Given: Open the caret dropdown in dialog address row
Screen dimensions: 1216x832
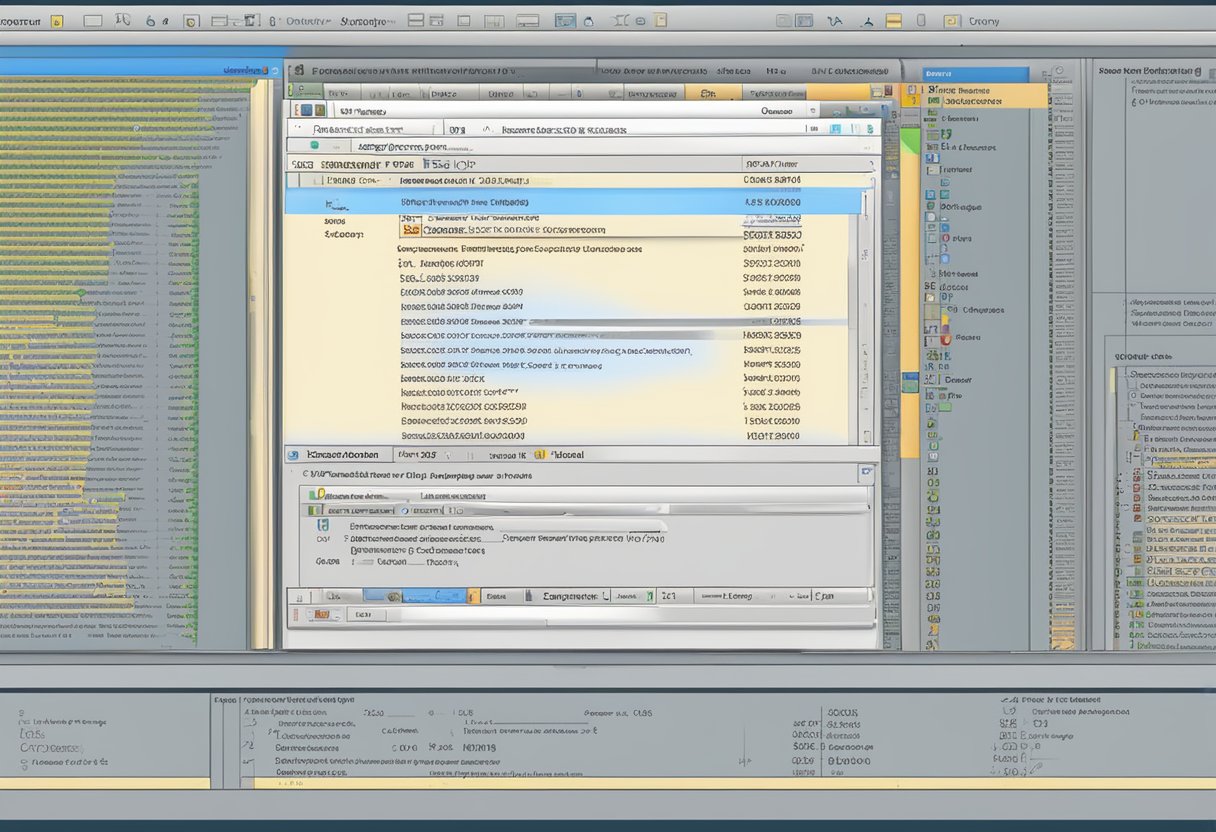Looking at the screenshot, I should tap(487, 129).
